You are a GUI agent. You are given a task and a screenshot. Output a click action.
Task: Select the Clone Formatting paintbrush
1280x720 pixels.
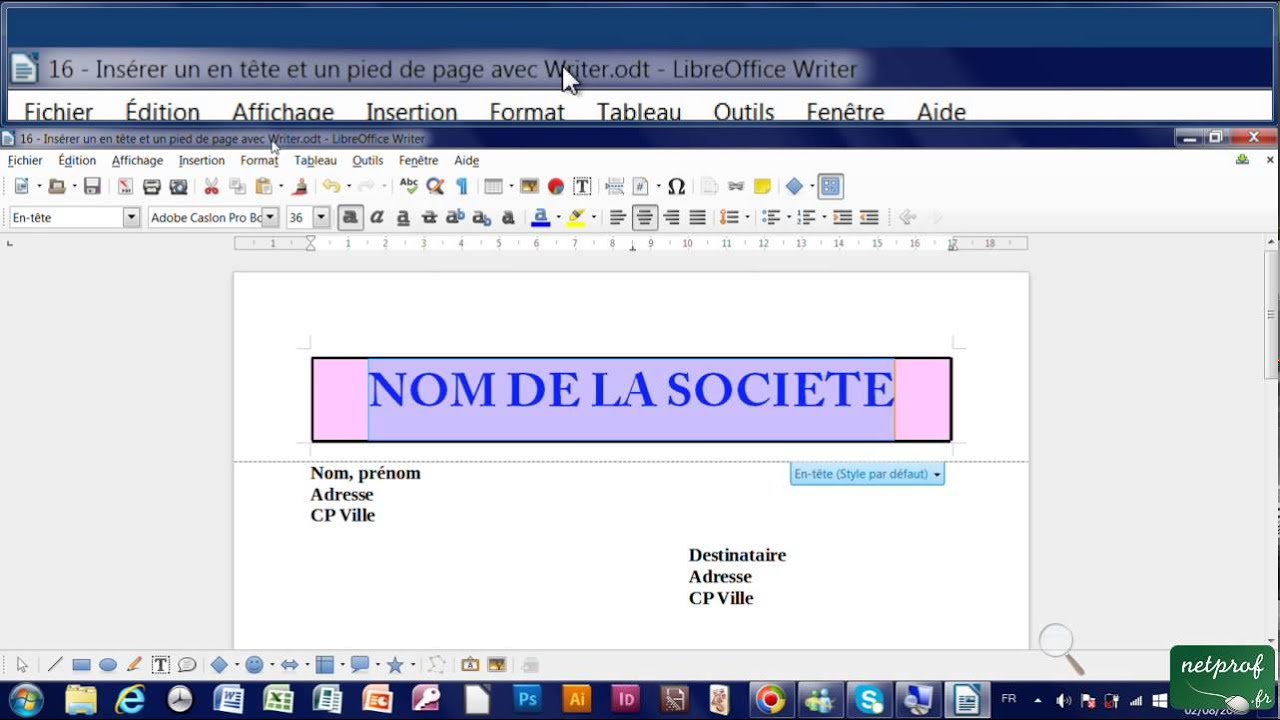pos(300,186)
